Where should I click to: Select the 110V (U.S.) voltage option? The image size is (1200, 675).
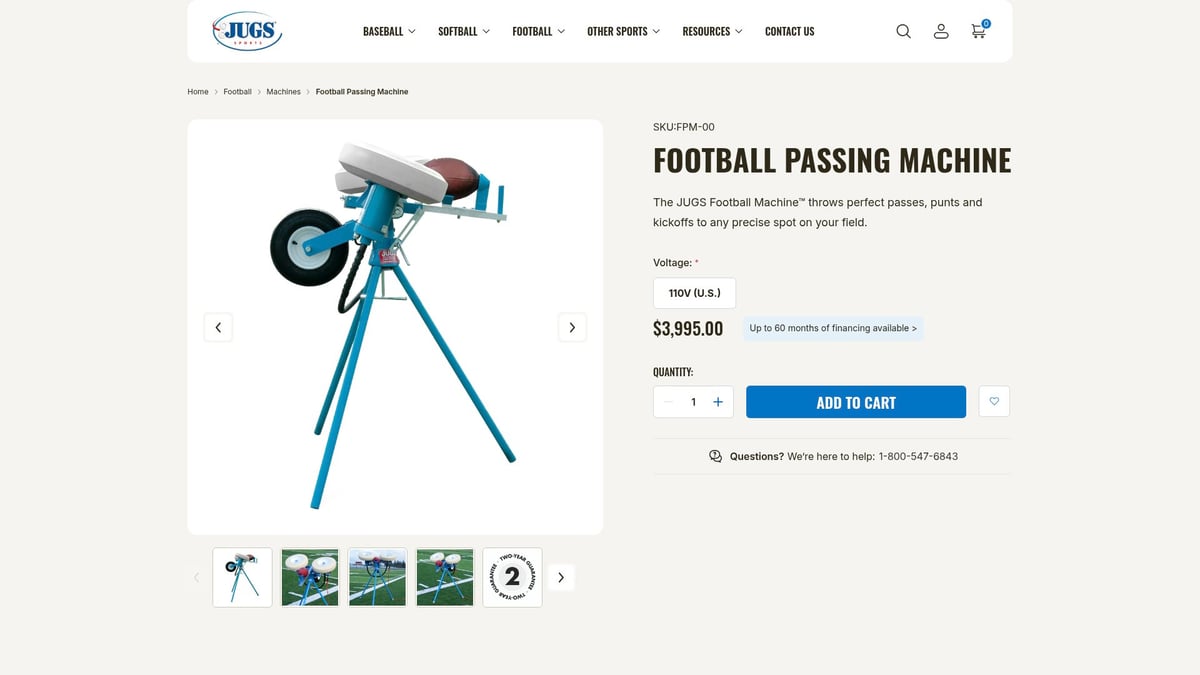click(694, 292)
